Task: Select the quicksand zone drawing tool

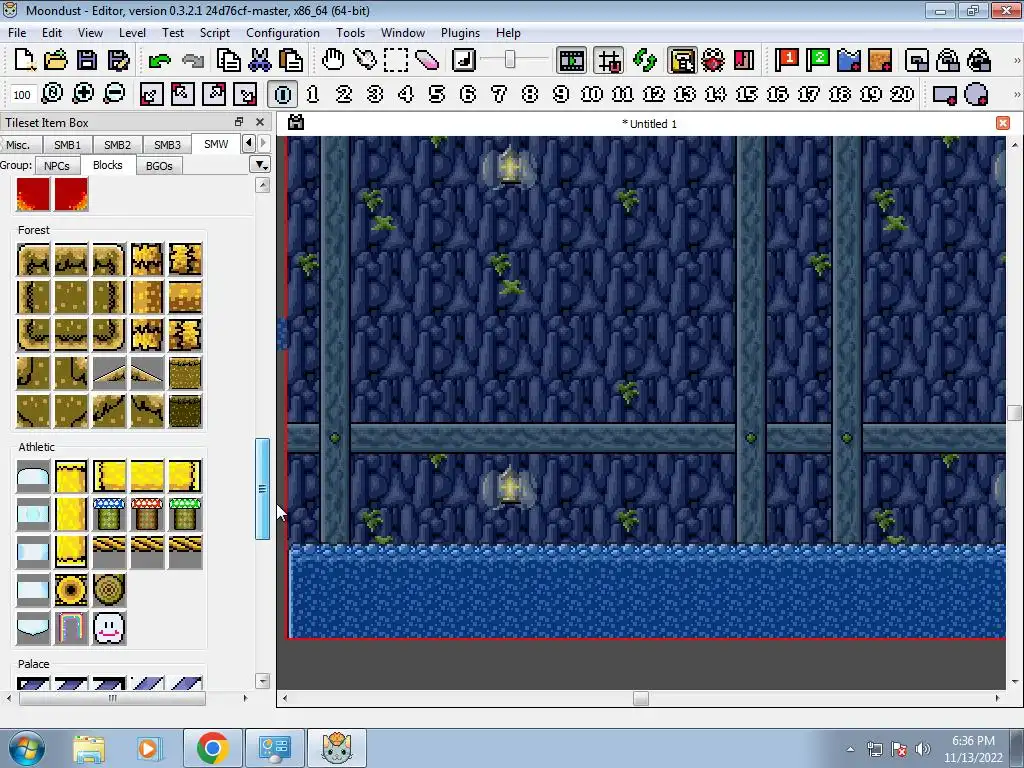Action: pyautogui.click(x=880, y=60)
